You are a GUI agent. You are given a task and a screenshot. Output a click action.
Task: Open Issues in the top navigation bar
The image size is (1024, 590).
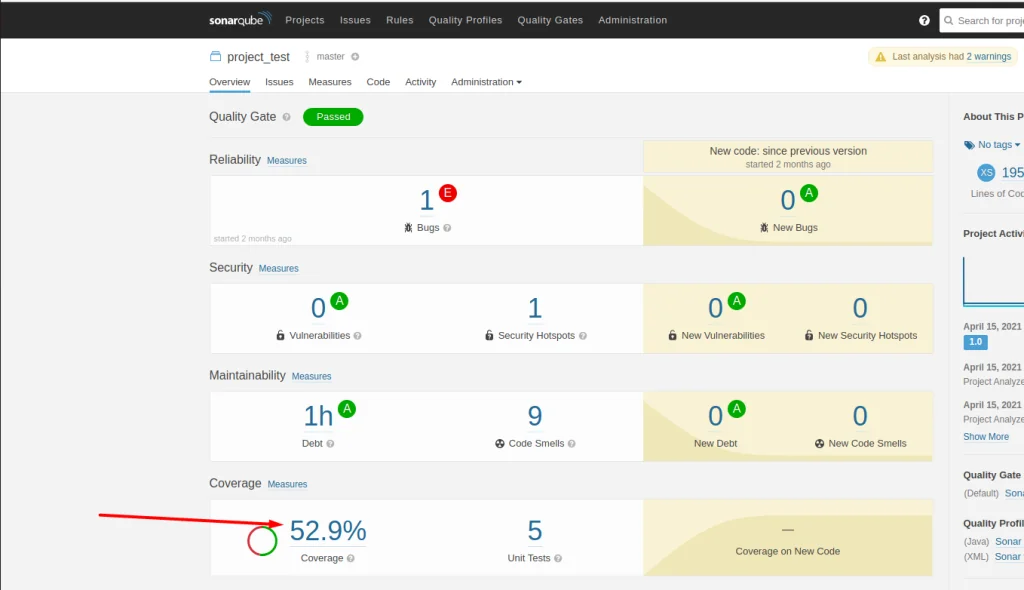pos(355,20)
